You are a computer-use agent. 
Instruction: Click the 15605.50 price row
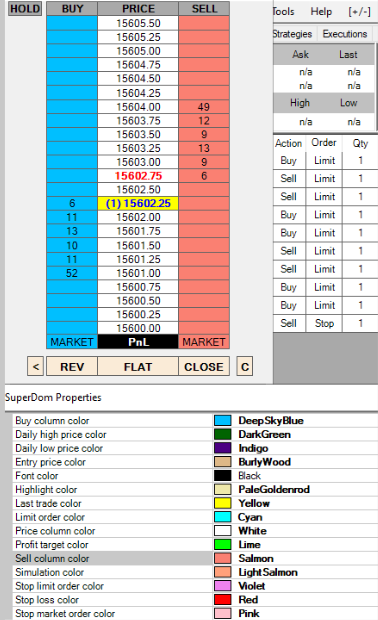(138, 23)
